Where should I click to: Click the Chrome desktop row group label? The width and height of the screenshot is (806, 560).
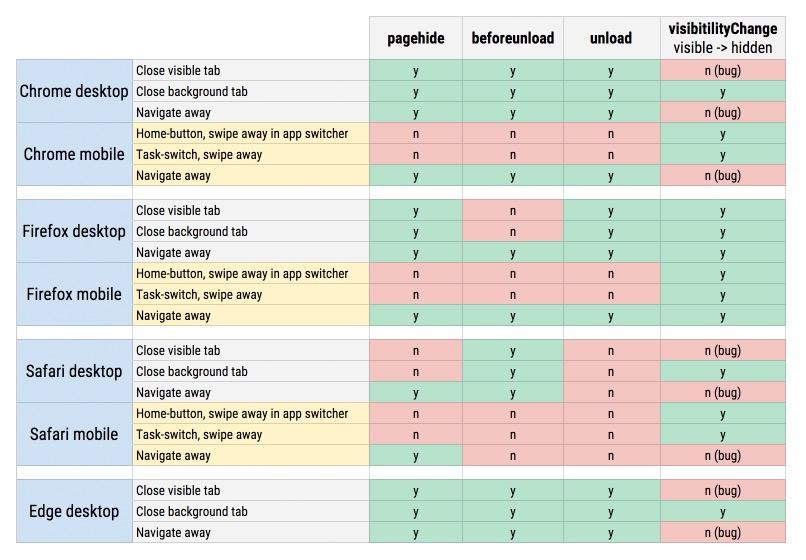pos(74,91)
